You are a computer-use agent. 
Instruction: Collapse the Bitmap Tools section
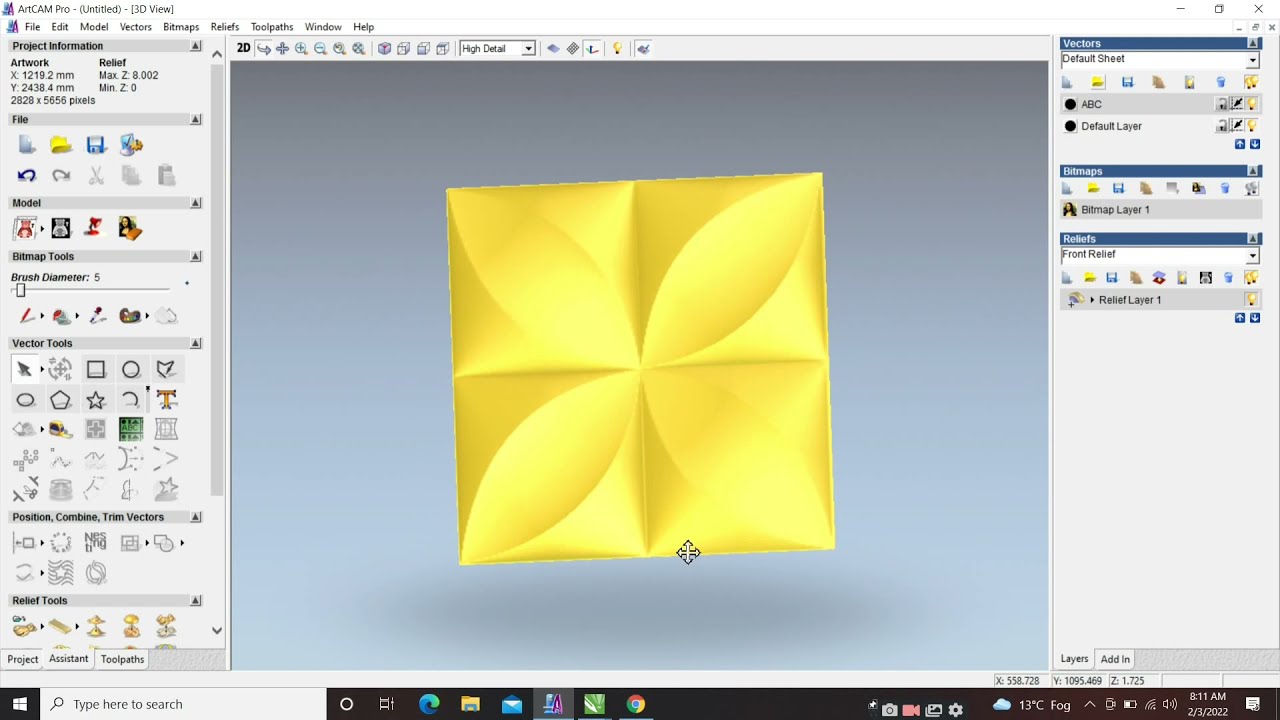[x=195, y=256]
